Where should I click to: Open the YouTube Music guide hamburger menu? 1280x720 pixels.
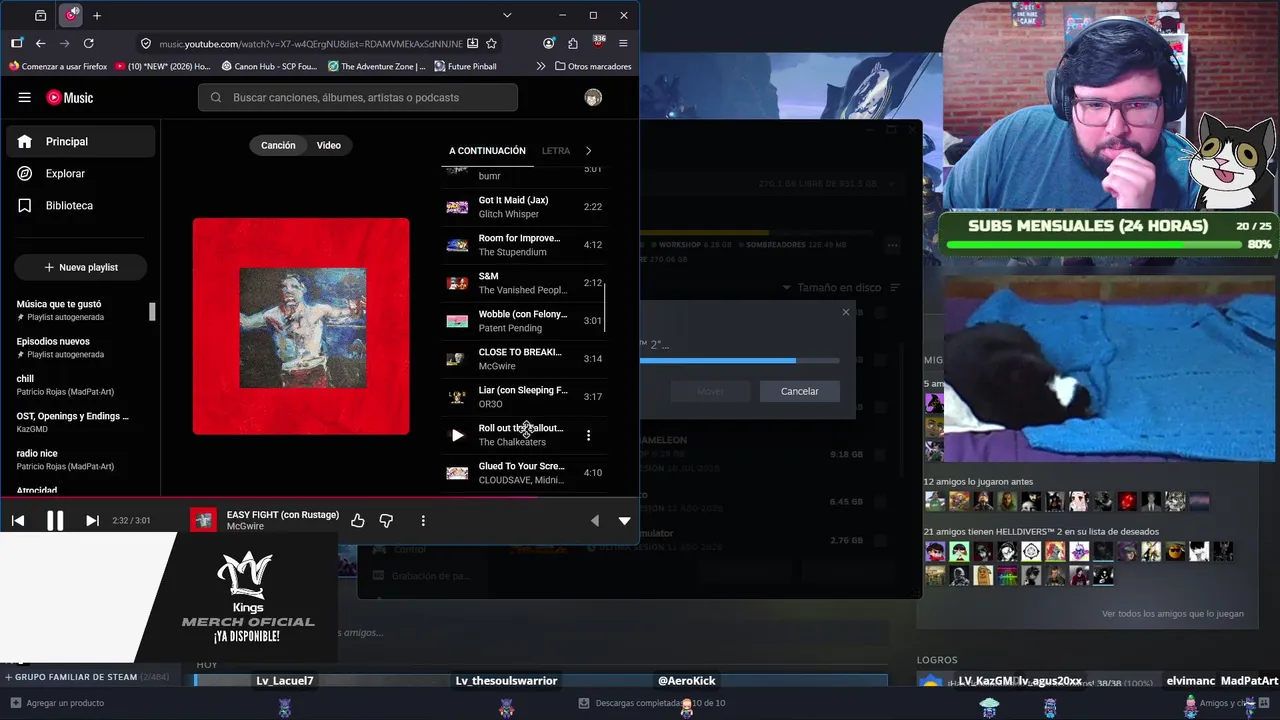(x=24, y=97)
